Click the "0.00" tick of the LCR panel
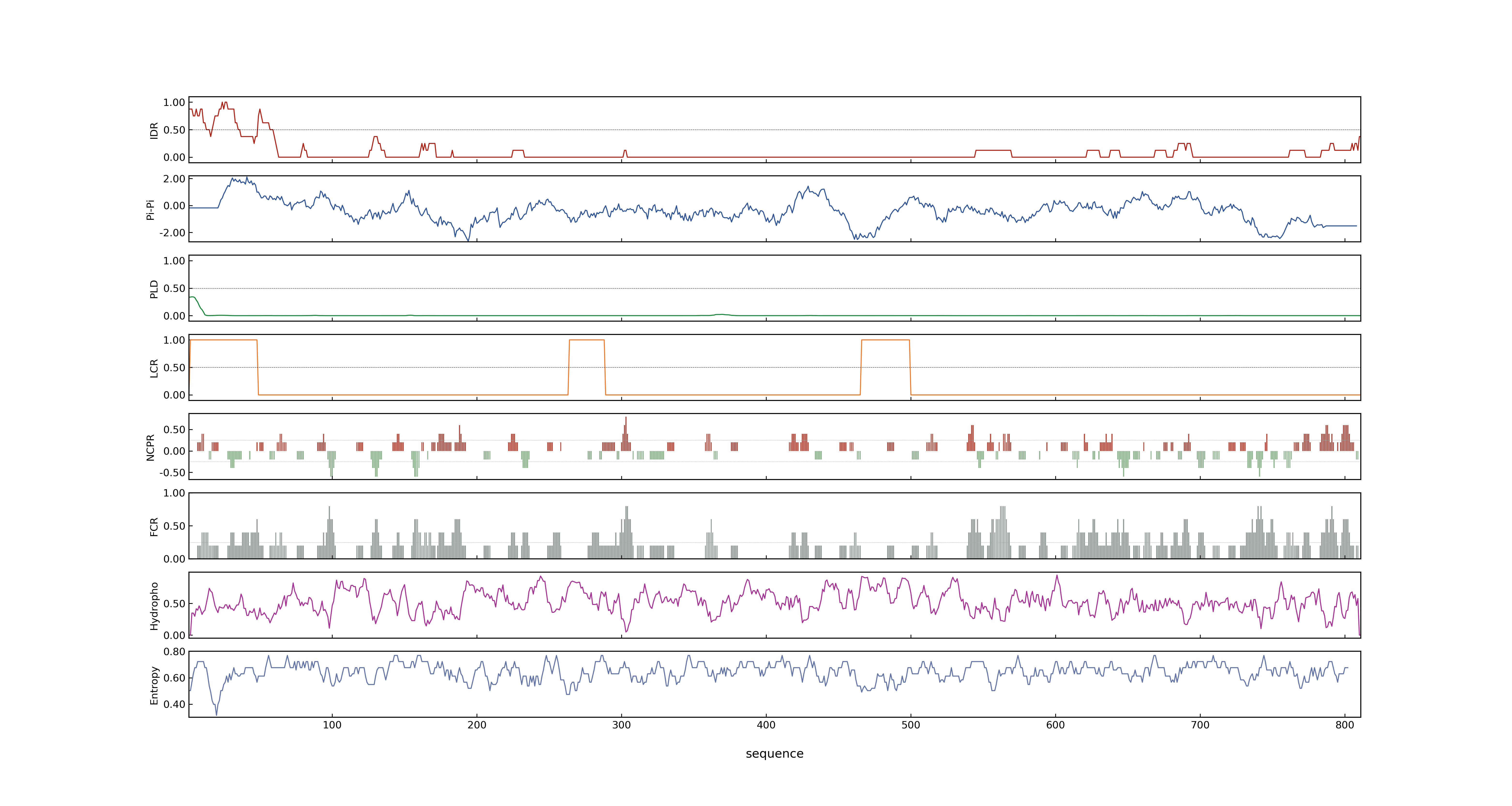1512x806 pixels. 174,395
